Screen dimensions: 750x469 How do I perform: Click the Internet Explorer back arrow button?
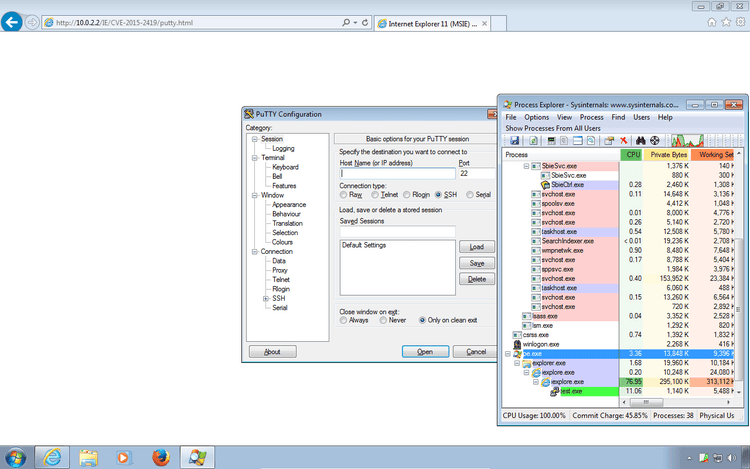(x=13, y=21)
